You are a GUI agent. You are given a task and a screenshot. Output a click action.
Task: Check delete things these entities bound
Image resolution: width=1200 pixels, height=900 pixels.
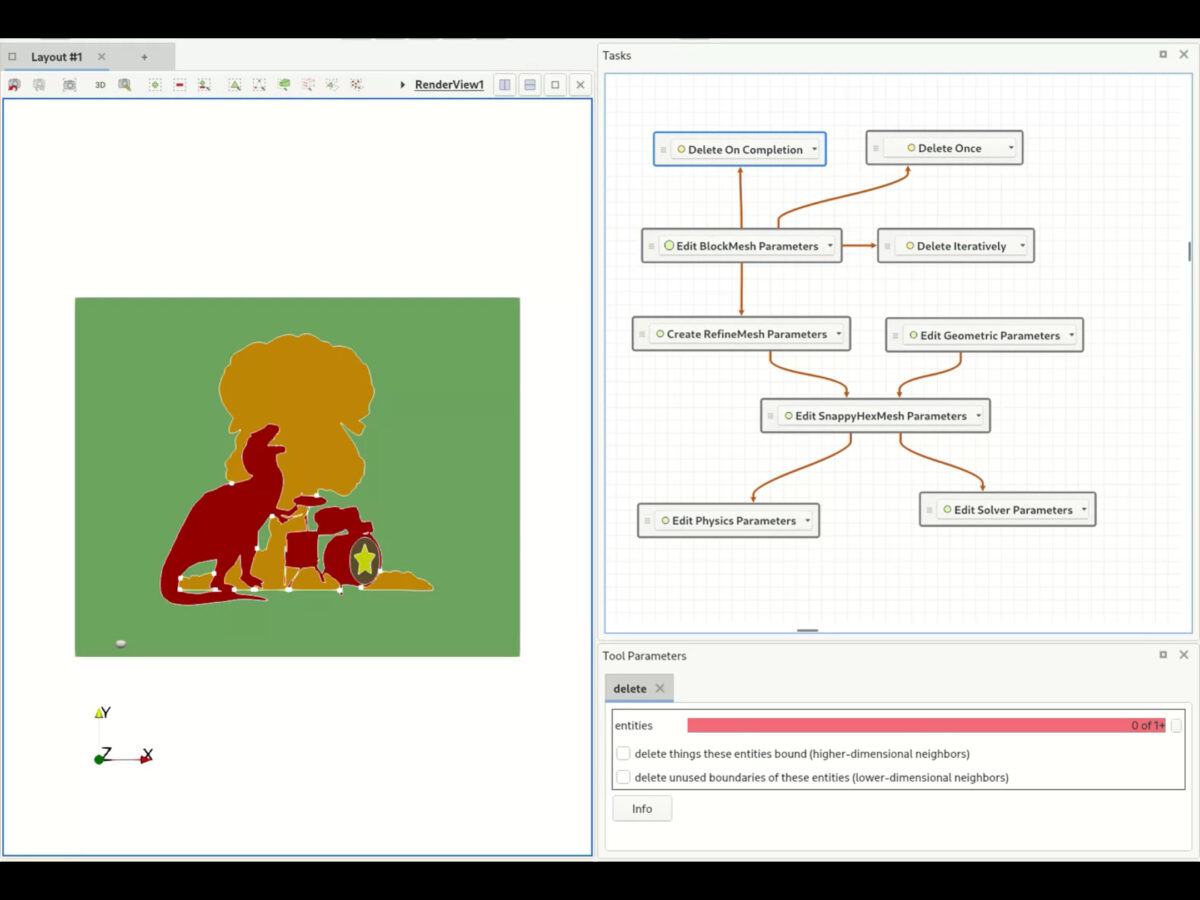[623, 753]
